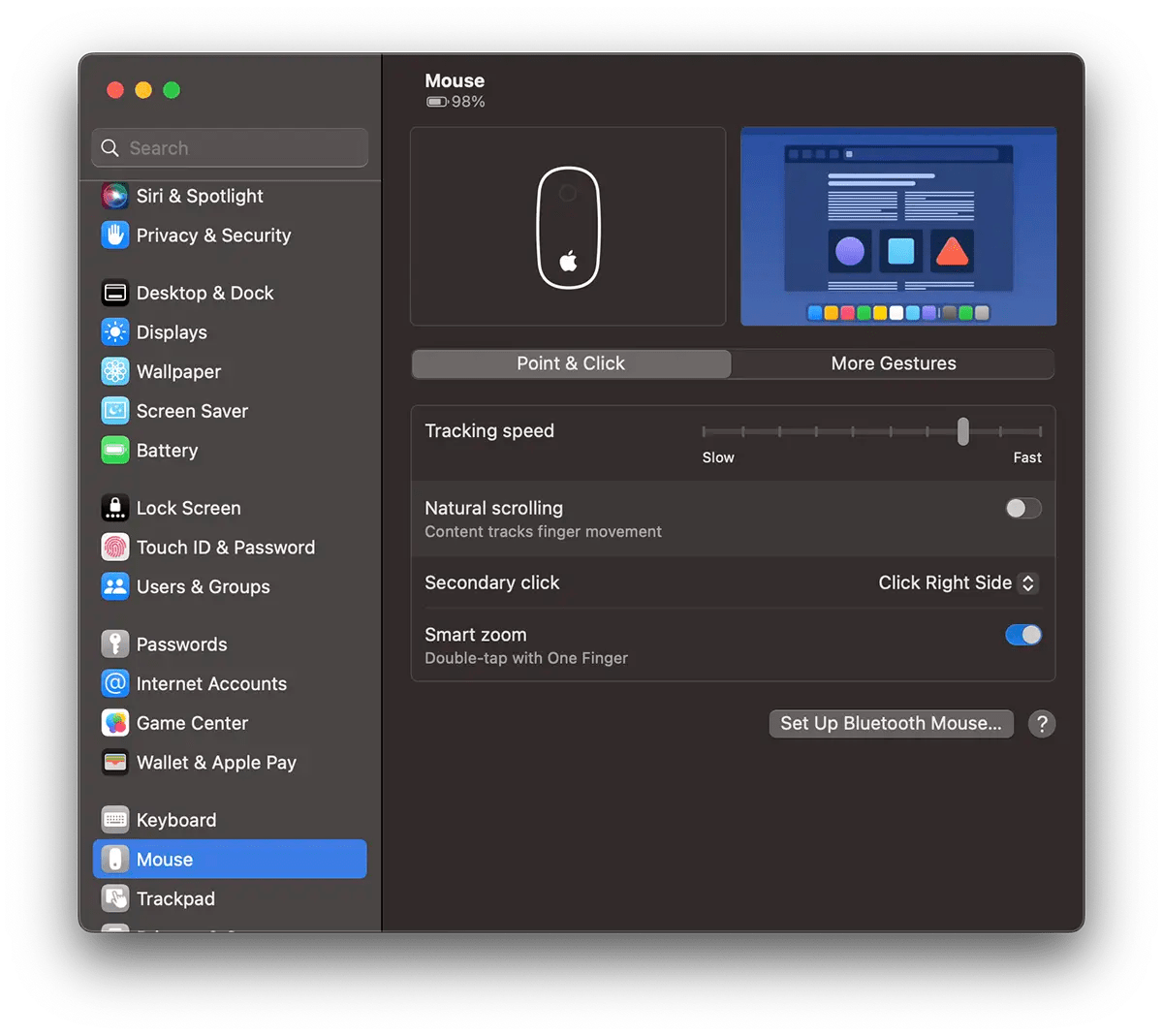The height and width of the screenshot is (1036, 1163).
Task: Open Privacy & Security settings
Action: 213,235
